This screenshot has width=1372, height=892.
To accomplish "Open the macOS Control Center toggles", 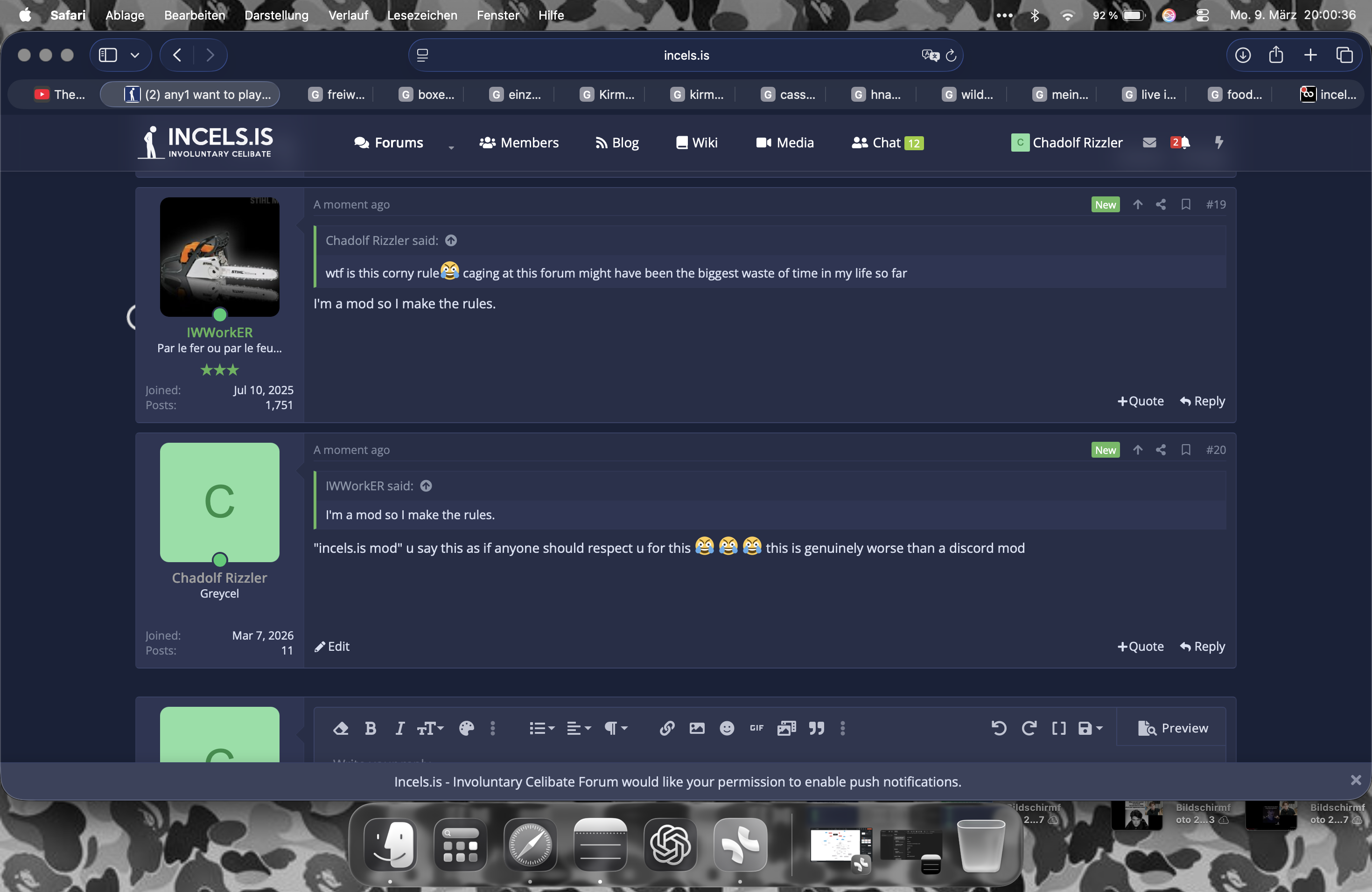I will (1202, 15).
